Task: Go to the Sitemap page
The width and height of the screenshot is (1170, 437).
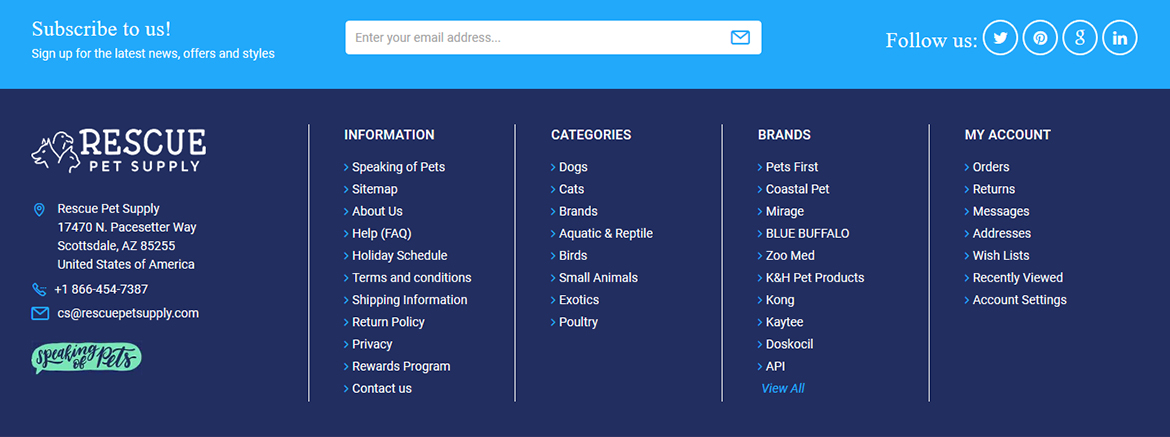Action: click(x=375, y=189)
